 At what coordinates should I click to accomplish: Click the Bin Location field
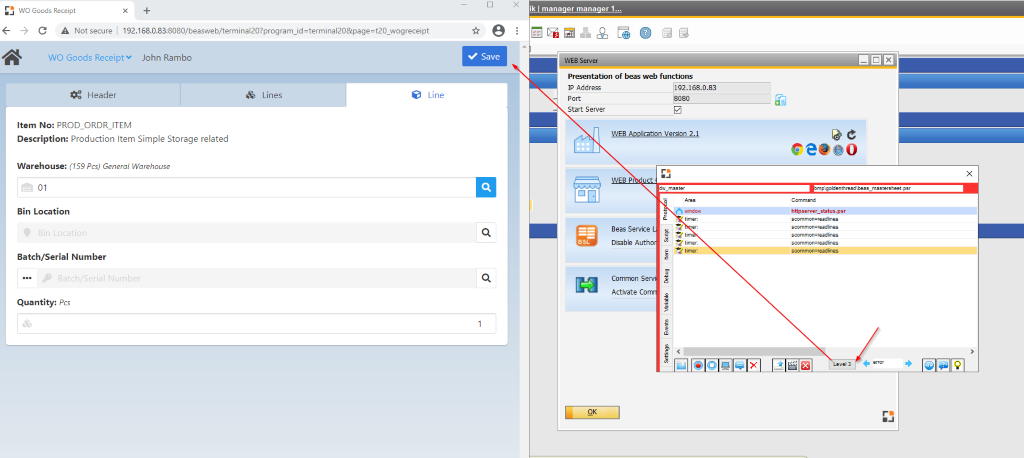247,233
